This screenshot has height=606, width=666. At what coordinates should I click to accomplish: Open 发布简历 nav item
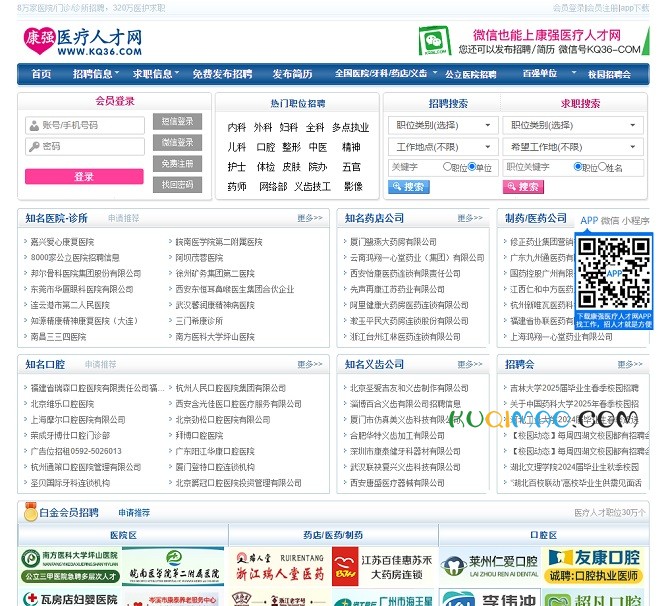pyautogui.click(x=292, y=74)
